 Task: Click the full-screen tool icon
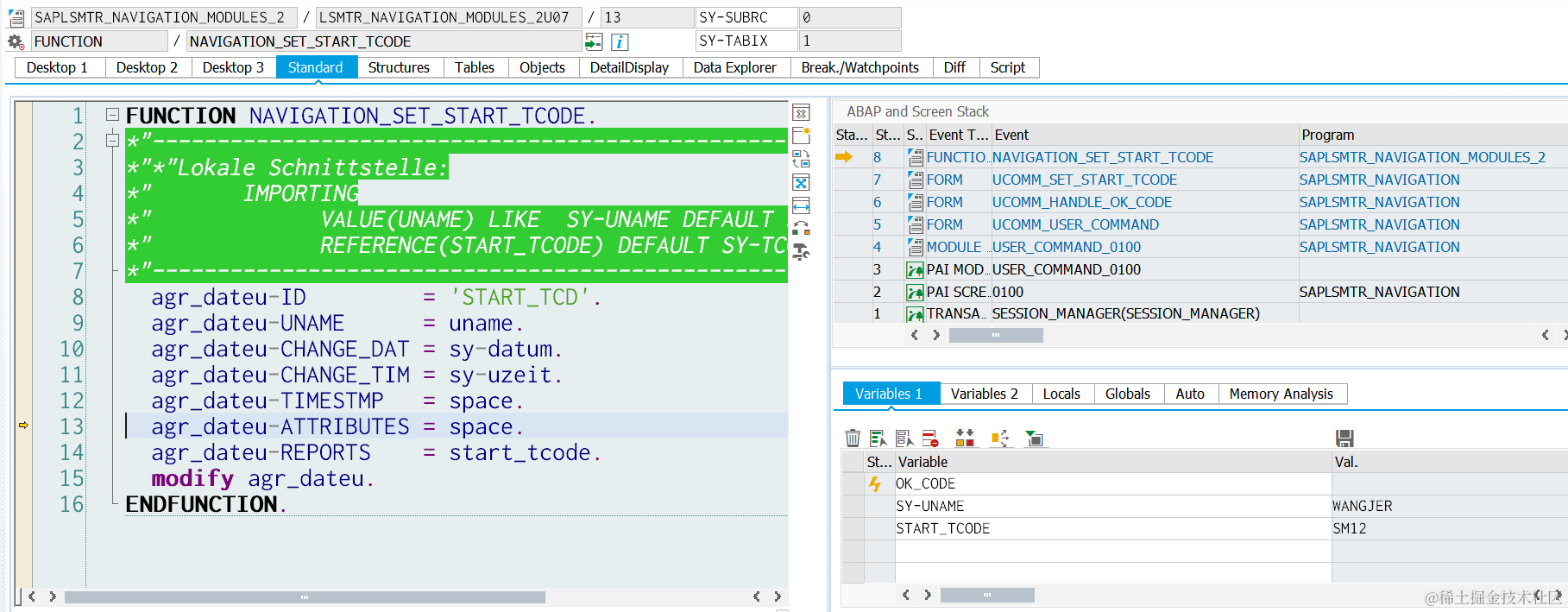801,182
